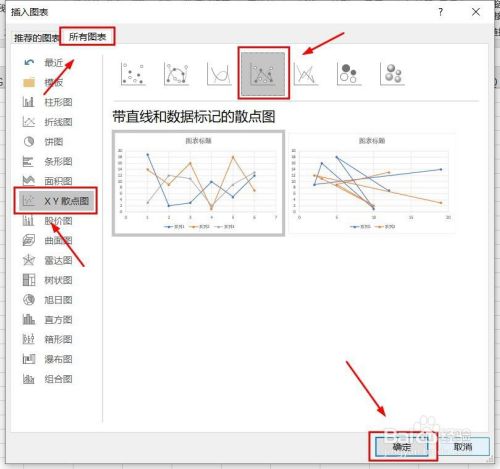
Task: Select 箱形图 box and whisker category
Action: tap(47, 339)
